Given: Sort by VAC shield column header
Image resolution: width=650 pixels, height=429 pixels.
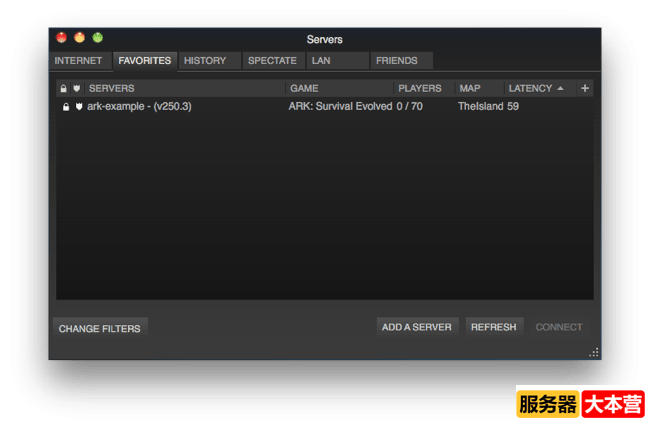Looking at the screenshot, I should [x=77, y=88].
